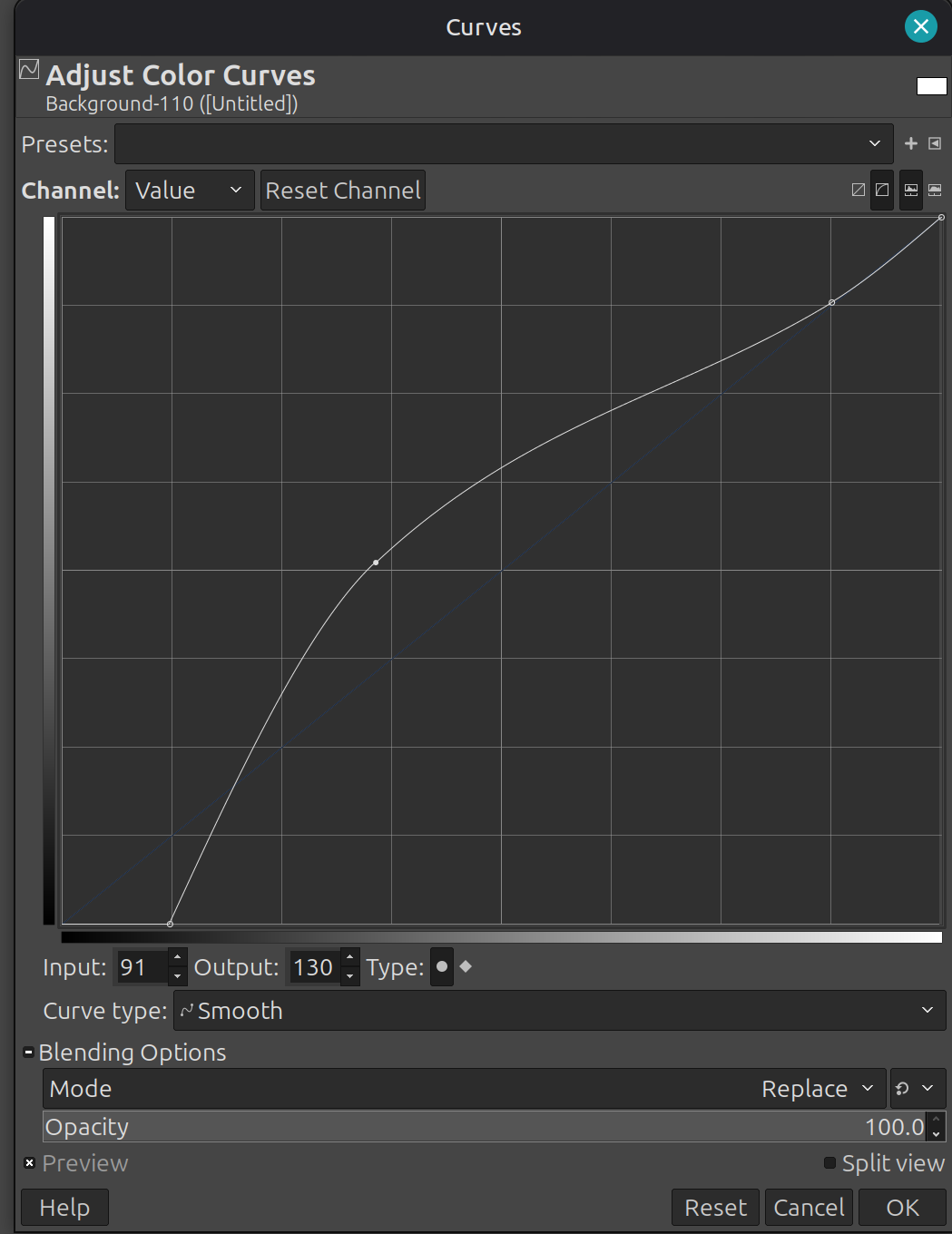Open the Presets dropdown
The height and width of the screenshot is (1234, 952).
504,144
